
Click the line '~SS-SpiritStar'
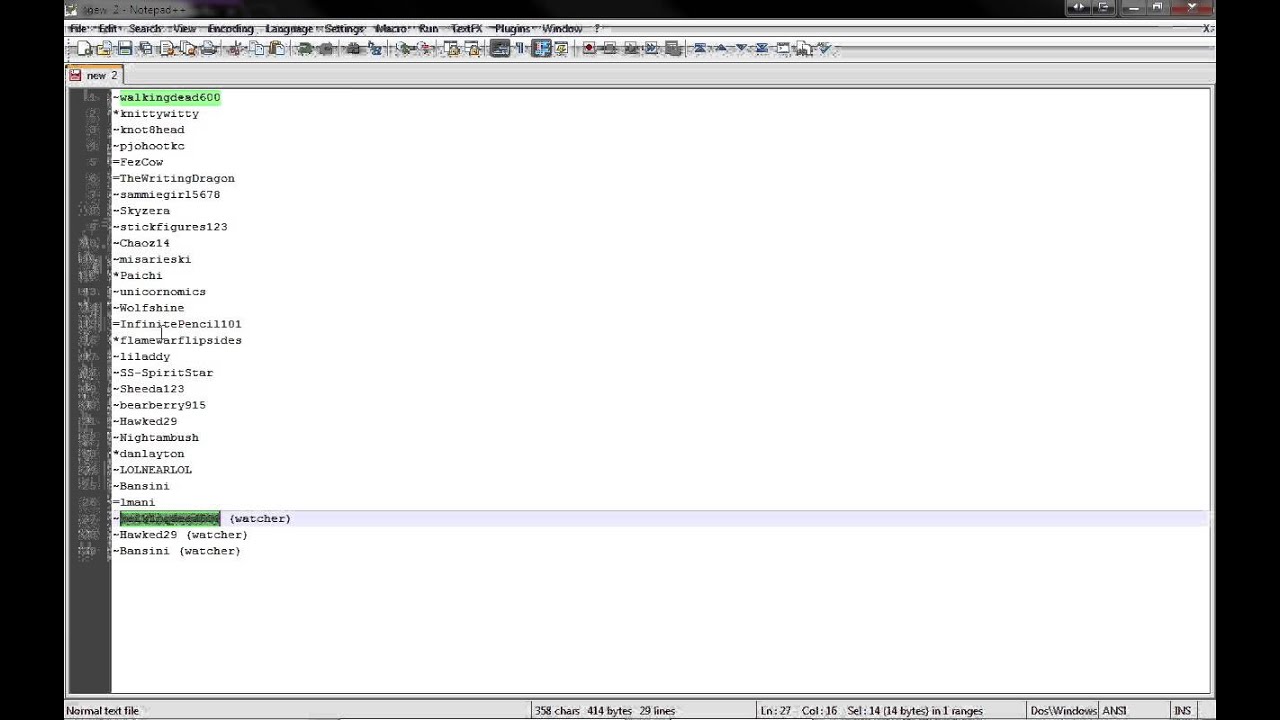[x=163, y=373]
